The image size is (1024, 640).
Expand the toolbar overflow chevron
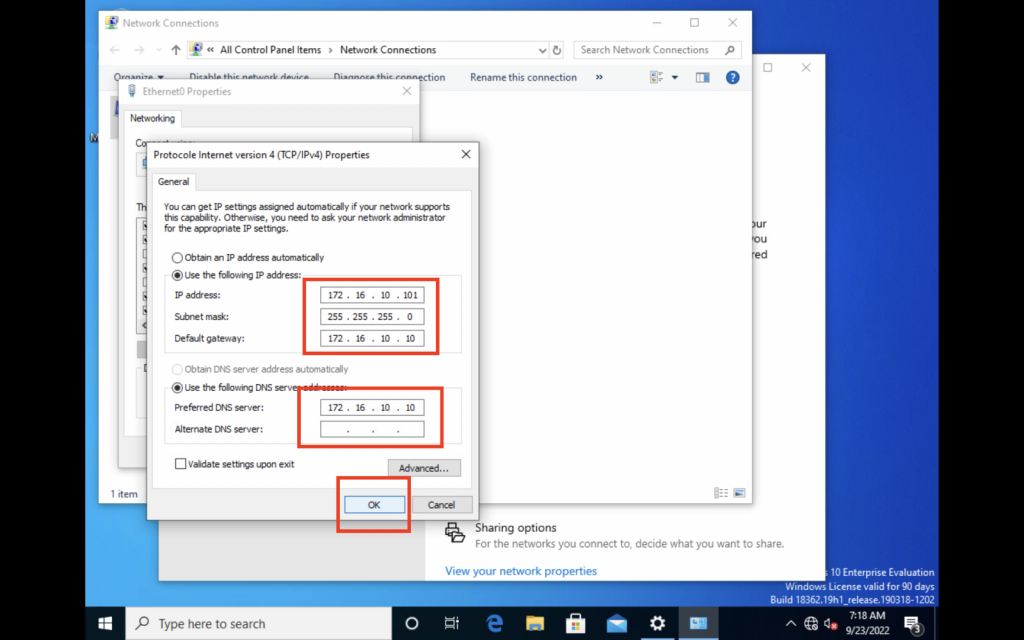(599, 77)
